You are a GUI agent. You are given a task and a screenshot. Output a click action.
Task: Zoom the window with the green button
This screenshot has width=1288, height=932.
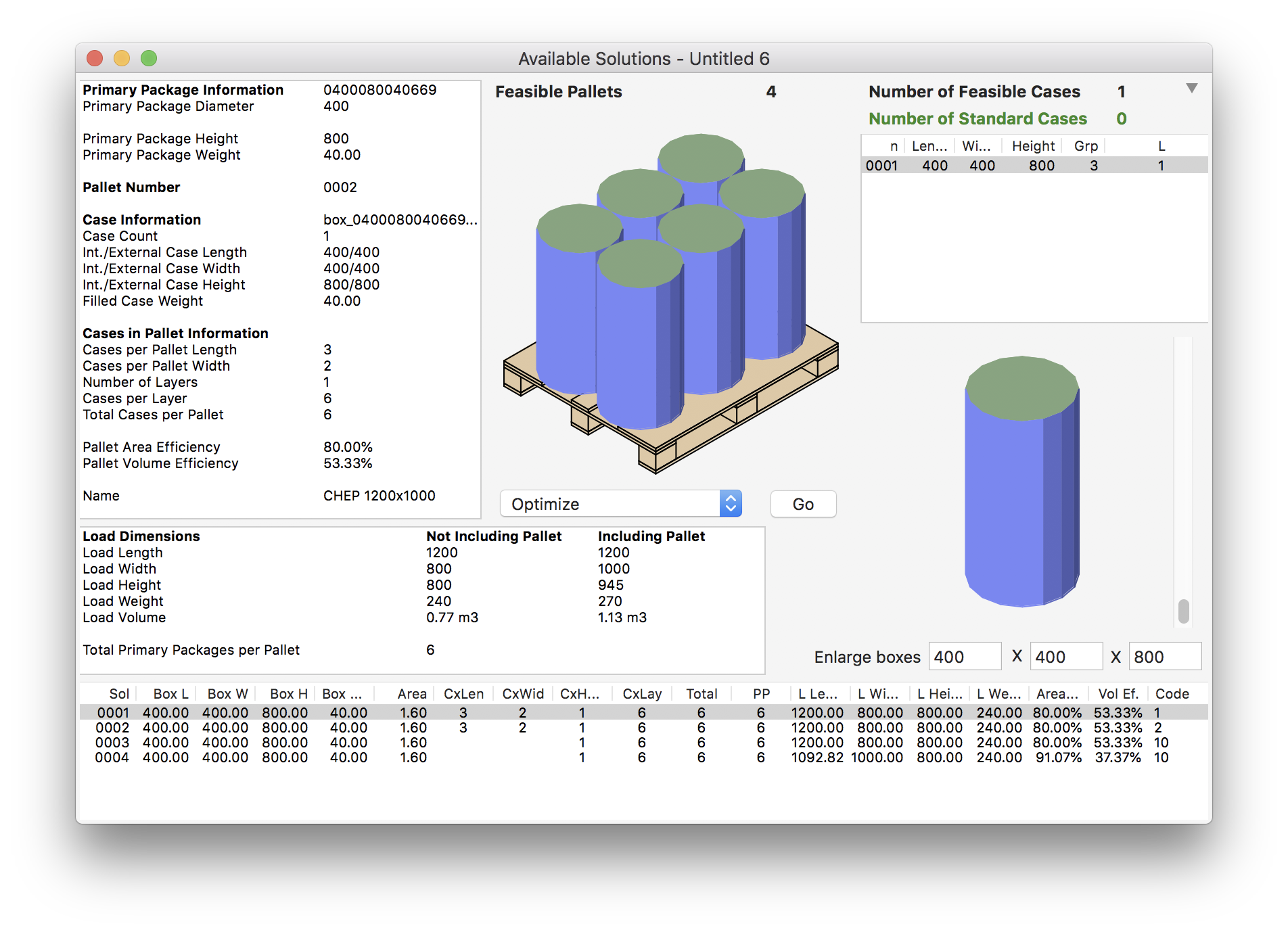coord(149,58)
